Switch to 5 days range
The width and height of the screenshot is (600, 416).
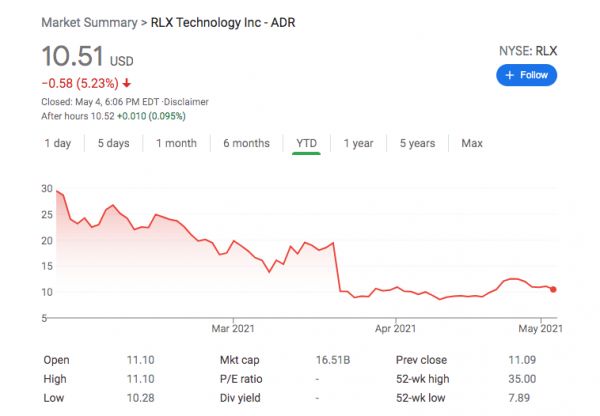tap(113, 143)
